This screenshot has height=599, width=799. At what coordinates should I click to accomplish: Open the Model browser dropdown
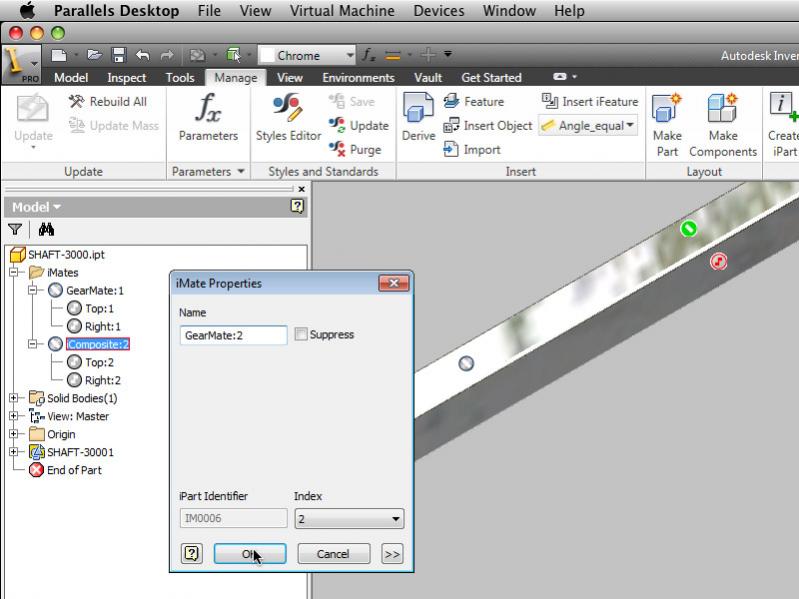(36, 207)
